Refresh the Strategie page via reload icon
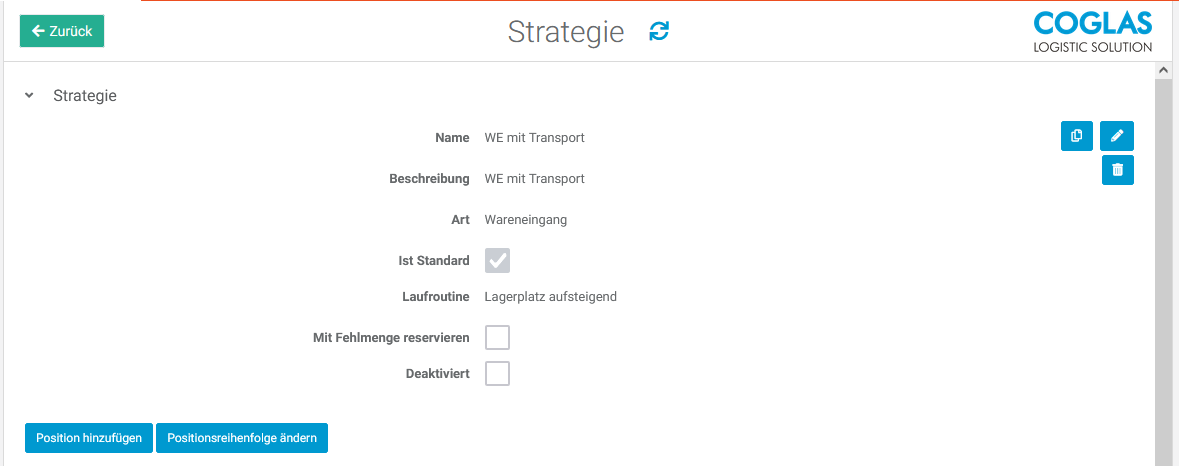Screen dimensions: 1179x466 [659, 31]
